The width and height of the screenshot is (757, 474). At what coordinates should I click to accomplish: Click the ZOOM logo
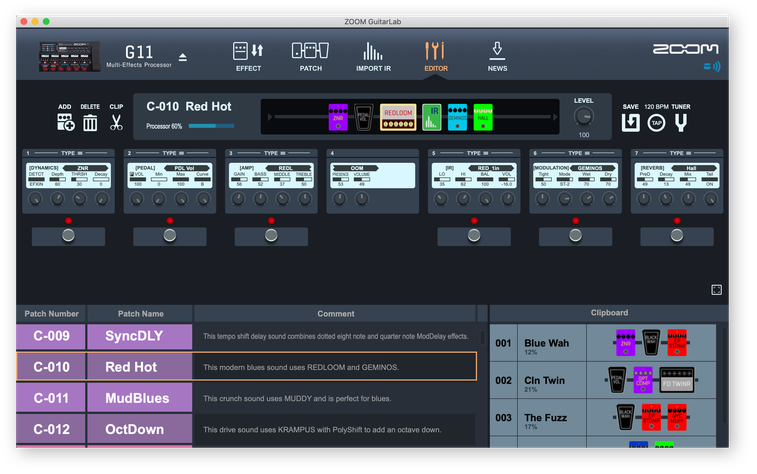pos(686,49)
